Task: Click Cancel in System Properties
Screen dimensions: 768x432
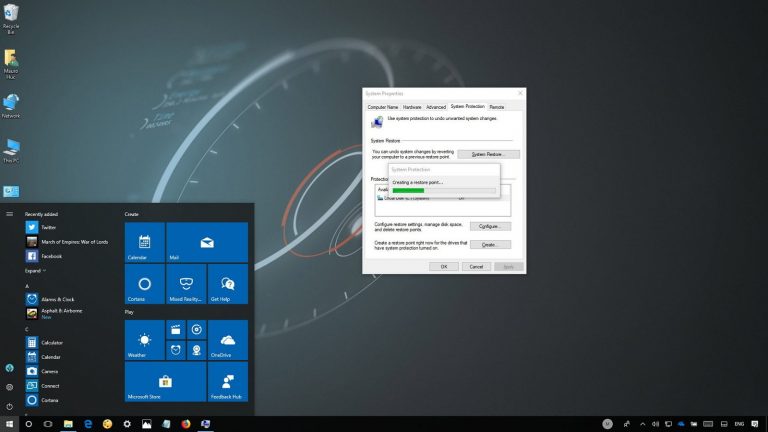Action: pos(477,266)
